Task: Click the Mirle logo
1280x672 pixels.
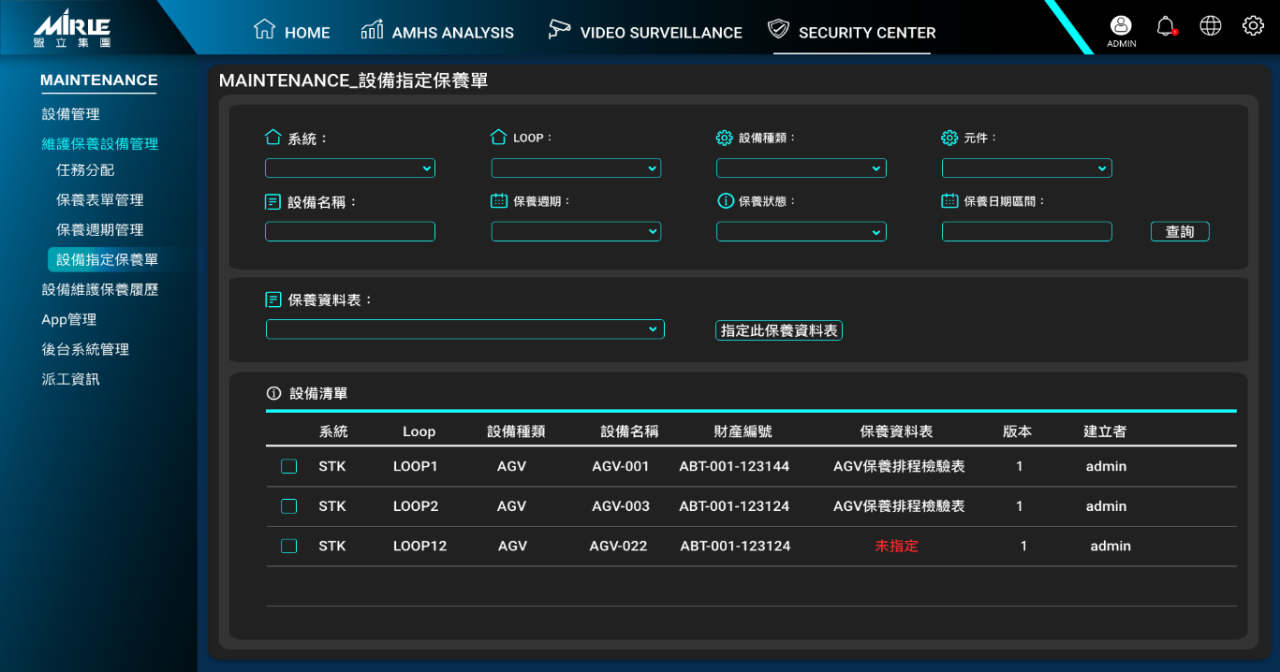Action: tap(72, 30)
